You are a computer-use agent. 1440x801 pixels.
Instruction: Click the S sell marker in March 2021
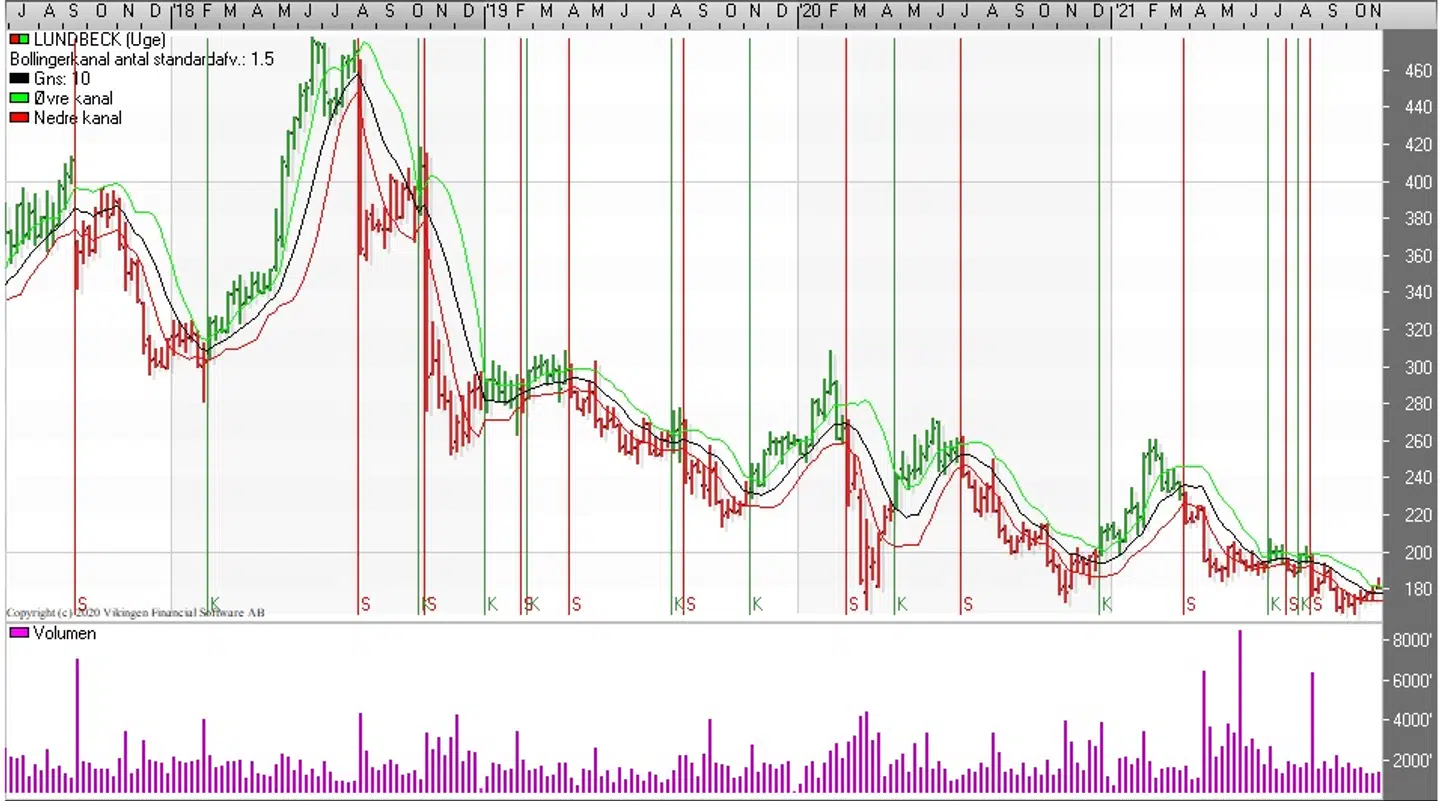(x=1190, y=603)
